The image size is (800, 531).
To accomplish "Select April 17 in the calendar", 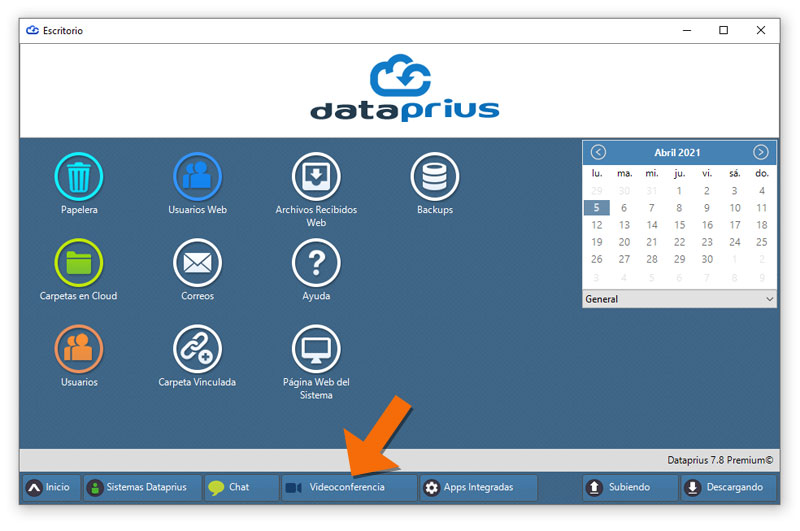I will click(734, 225).
